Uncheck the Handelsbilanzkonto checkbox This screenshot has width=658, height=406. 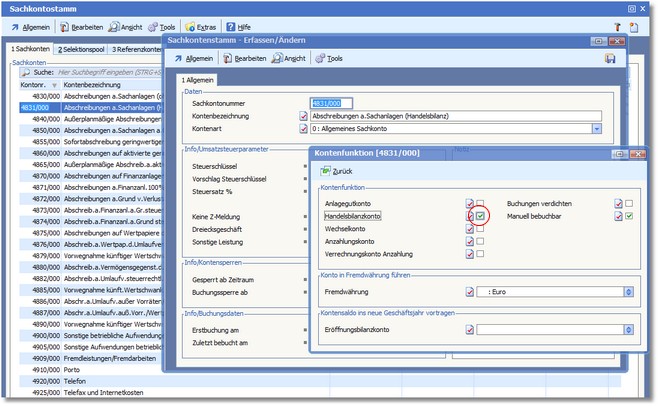pyautogui.click(x=480, y=216)
